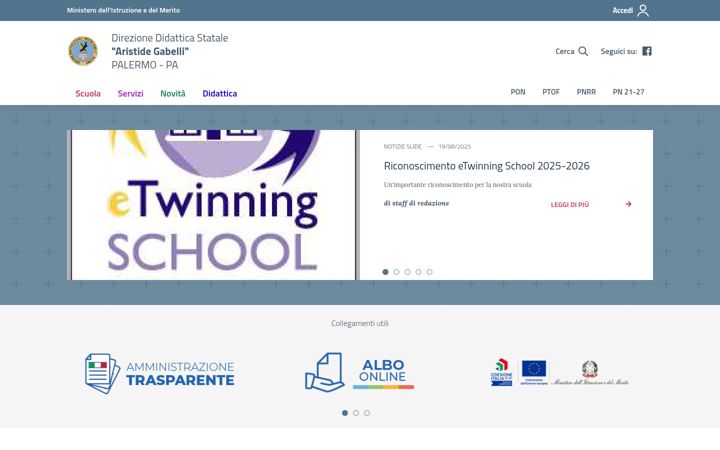The height and width of the screenshot is (450, 720).
Task: Open the Scuola menu
Action: click(88, 93)
